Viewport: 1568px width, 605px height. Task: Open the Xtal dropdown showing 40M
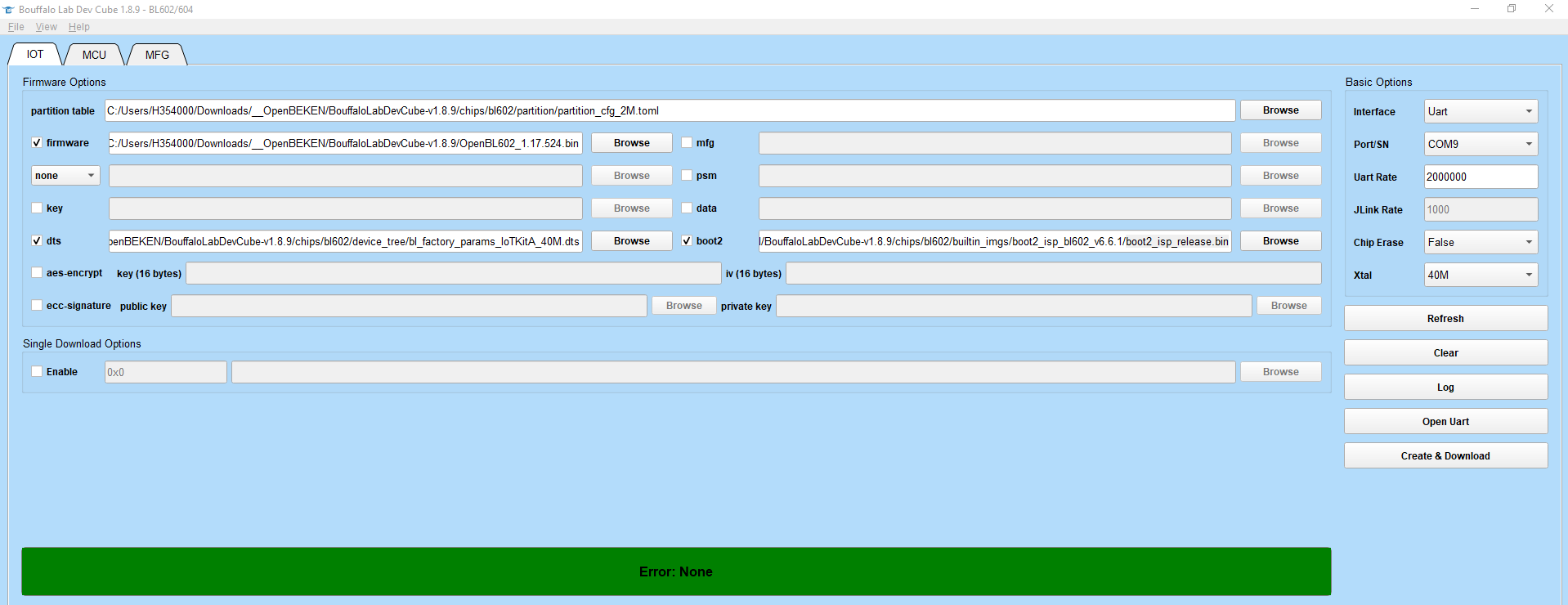1481,275
